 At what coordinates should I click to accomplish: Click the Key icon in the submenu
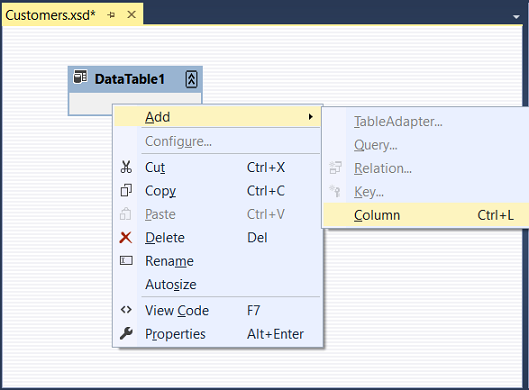335,191
